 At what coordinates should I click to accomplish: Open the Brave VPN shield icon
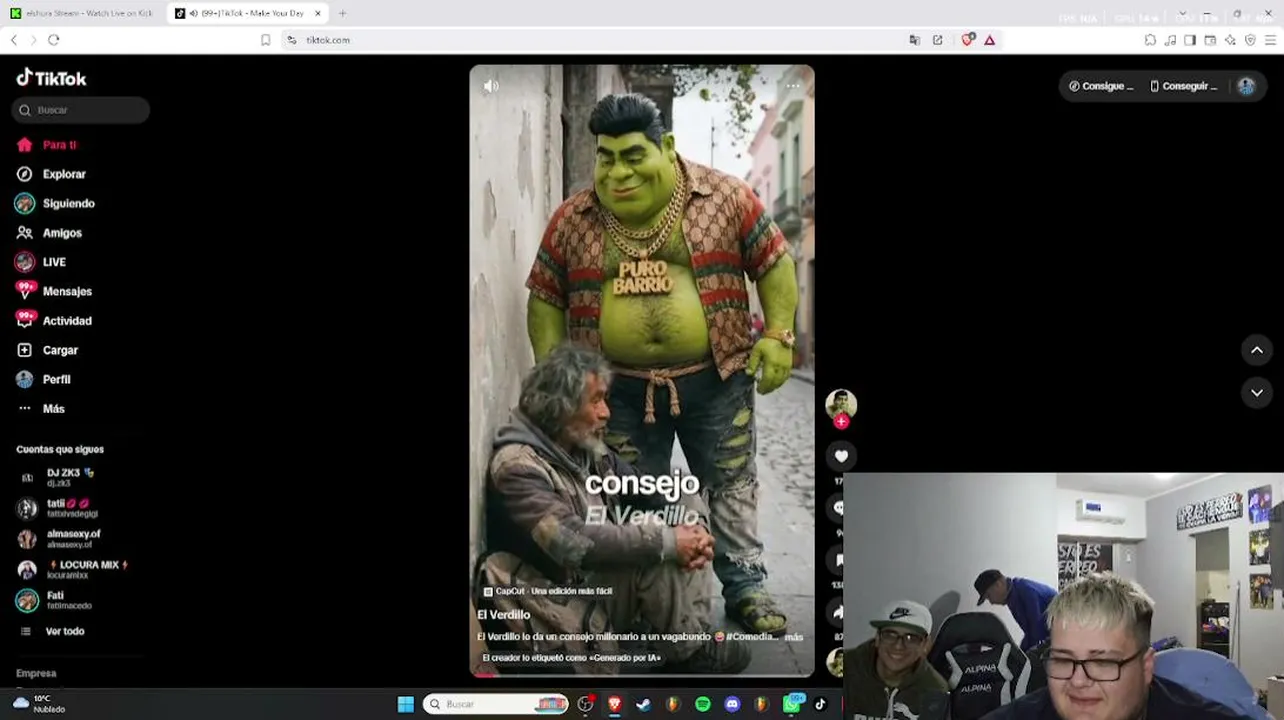(x=1250, y=40)
